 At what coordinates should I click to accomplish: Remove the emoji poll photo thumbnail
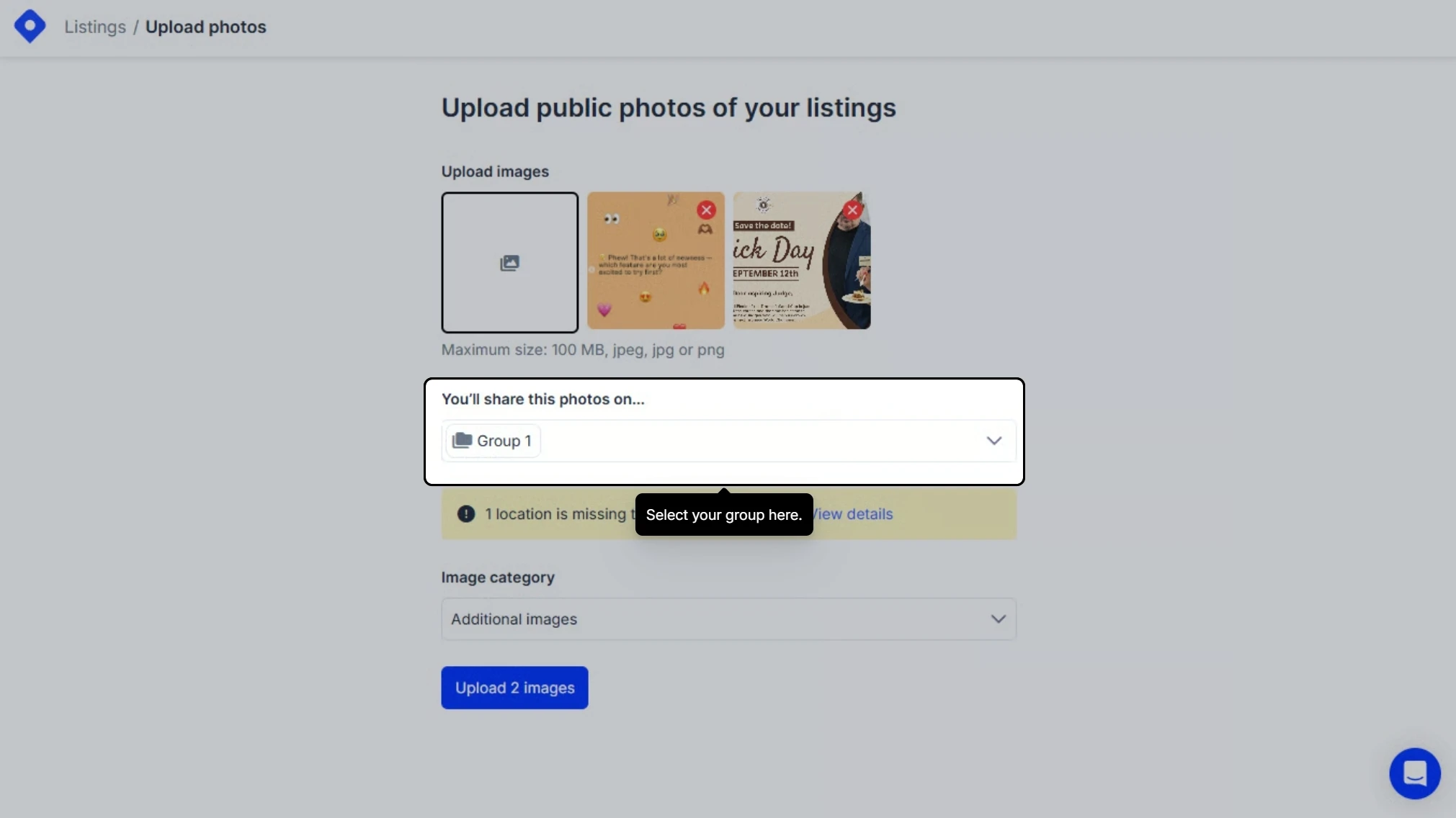pos(706,210)
